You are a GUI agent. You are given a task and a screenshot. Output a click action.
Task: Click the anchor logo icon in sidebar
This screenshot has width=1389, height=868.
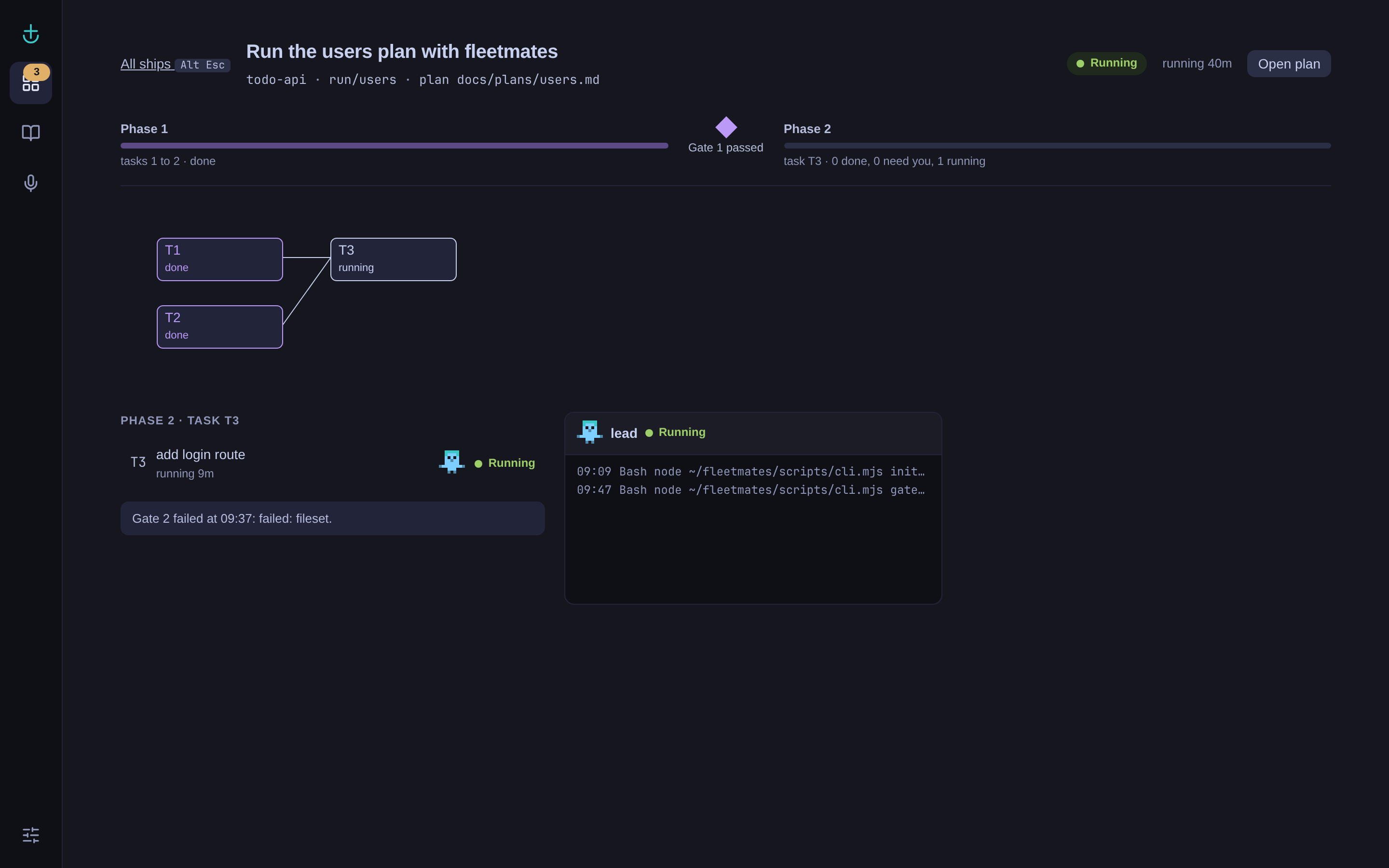31,34
